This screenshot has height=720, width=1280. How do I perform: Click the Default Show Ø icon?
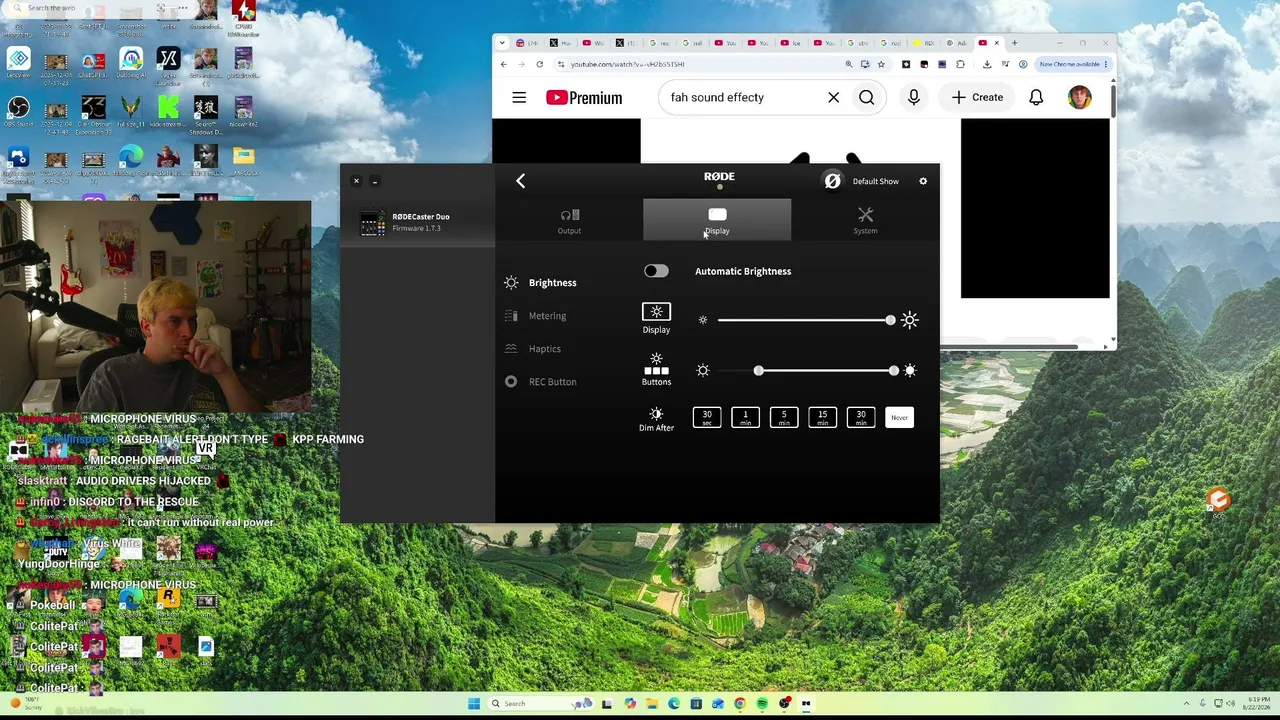point(832,181)
